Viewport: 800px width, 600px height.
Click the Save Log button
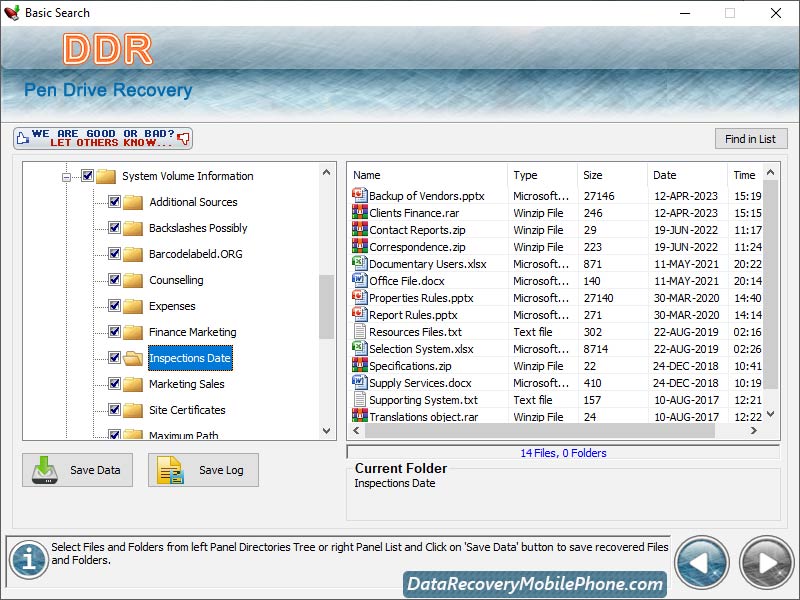(x=203, y=470)
